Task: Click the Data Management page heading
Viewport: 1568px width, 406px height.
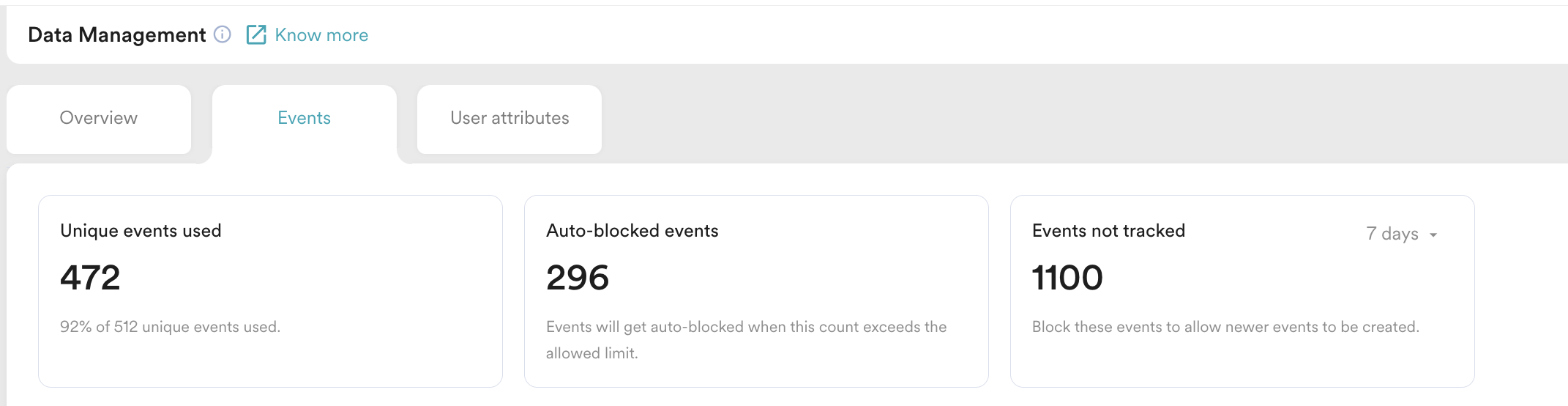Action: tap(117, 35)
